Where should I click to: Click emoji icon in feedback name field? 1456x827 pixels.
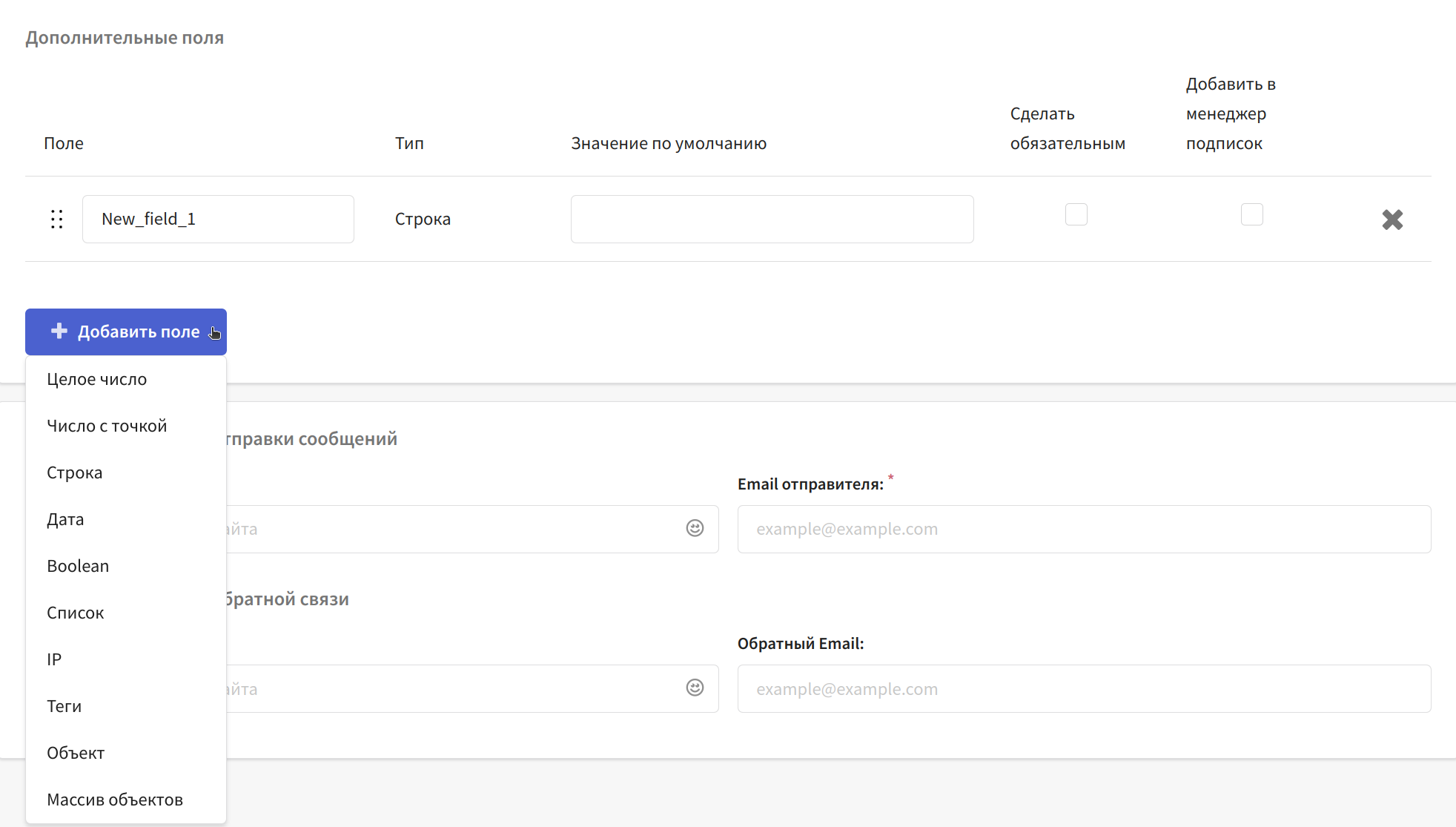[x=695, y=688]
